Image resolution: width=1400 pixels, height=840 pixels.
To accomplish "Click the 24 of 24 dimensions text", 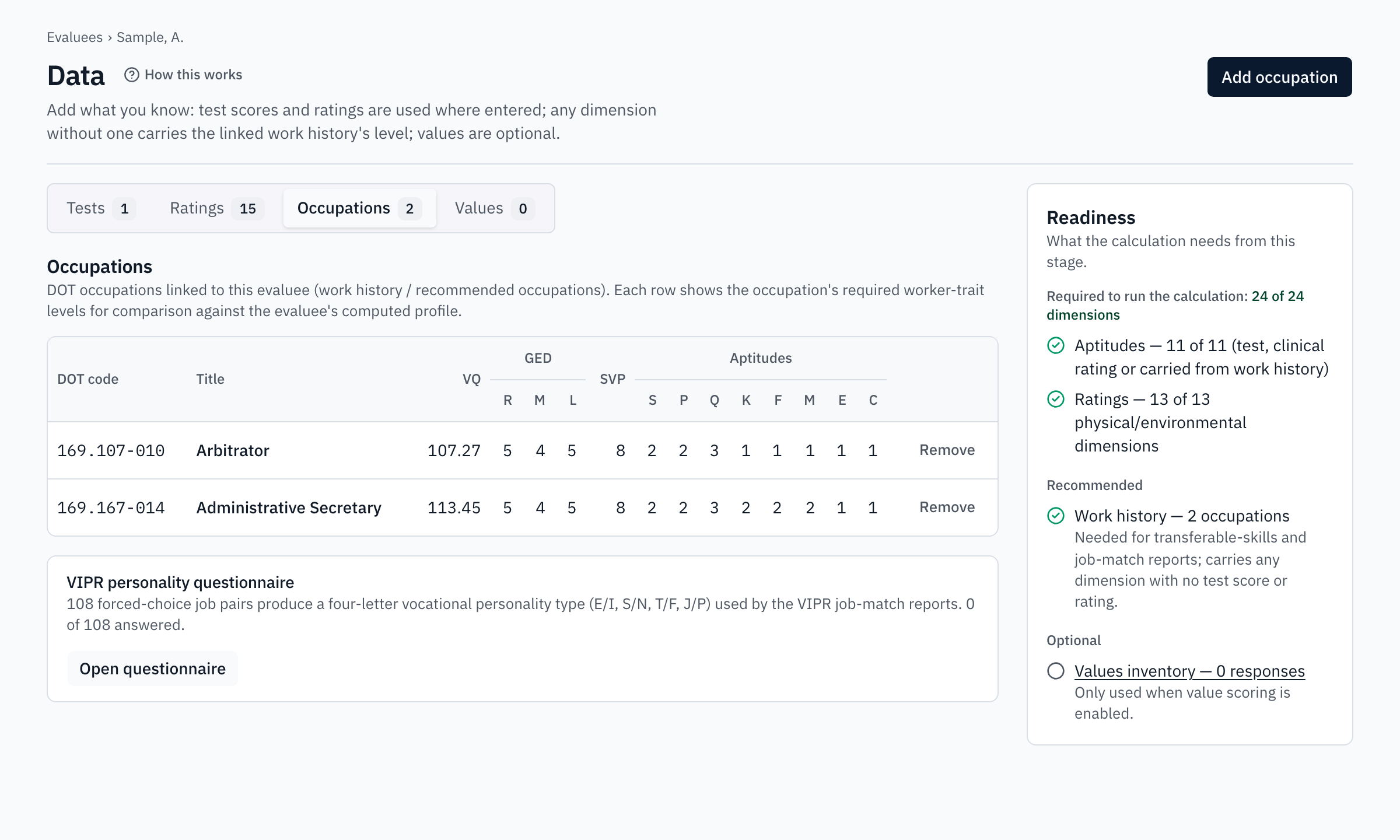I will click(x=1175, y=305).
